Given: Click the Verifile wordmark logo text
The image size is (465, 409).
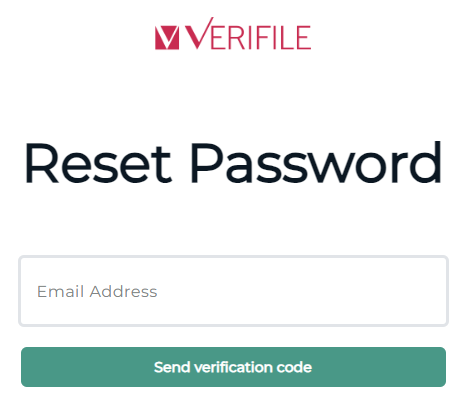Looking at the screenshot, I should pyautogui.click(x=248, y=33).
